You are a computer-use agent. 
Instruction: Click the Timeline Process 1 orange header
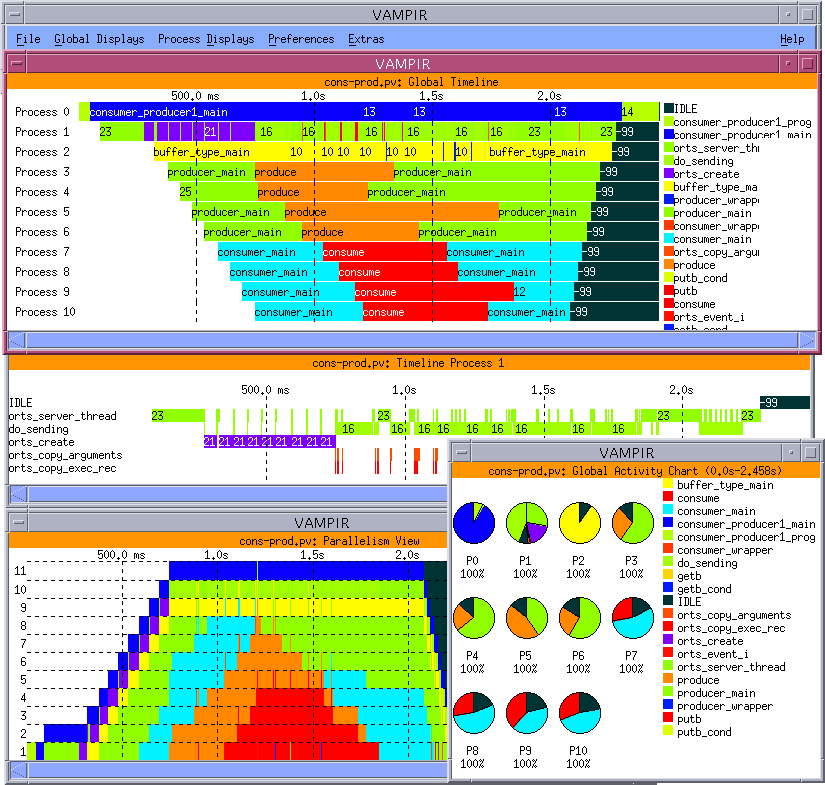click(409, 363)
